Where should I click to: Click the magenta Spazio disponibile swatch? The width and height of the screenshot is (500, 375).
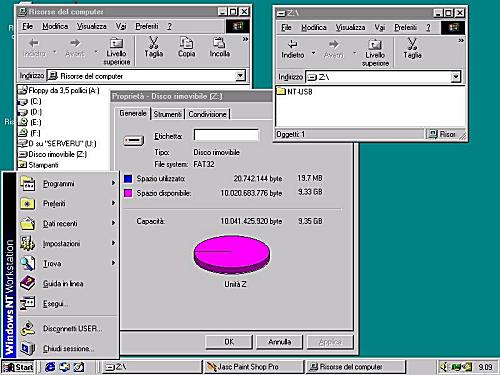pos(128,193)
